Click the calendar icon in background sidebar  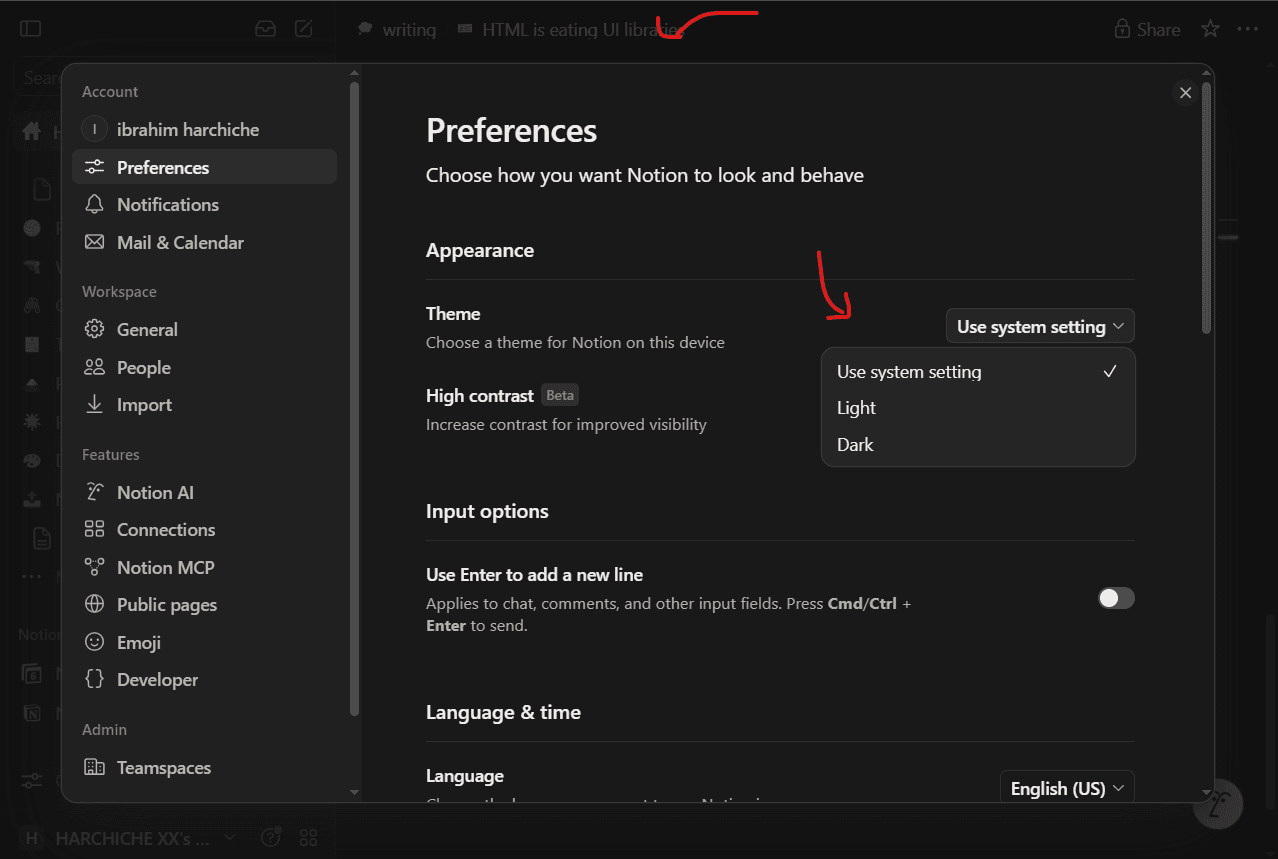(x=32, y=674)
